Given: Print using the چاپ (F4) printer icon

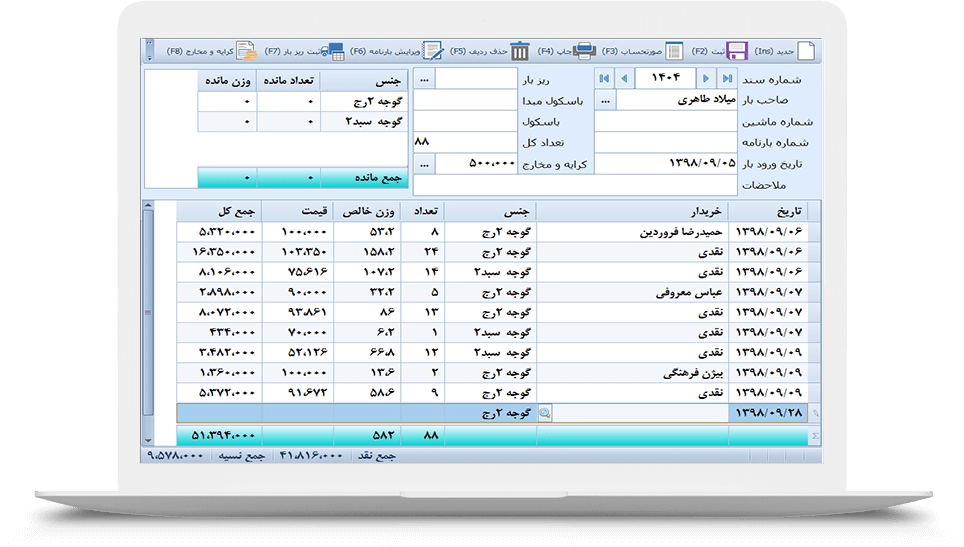Looking at the screenshot, I should (x=585, y=51).
